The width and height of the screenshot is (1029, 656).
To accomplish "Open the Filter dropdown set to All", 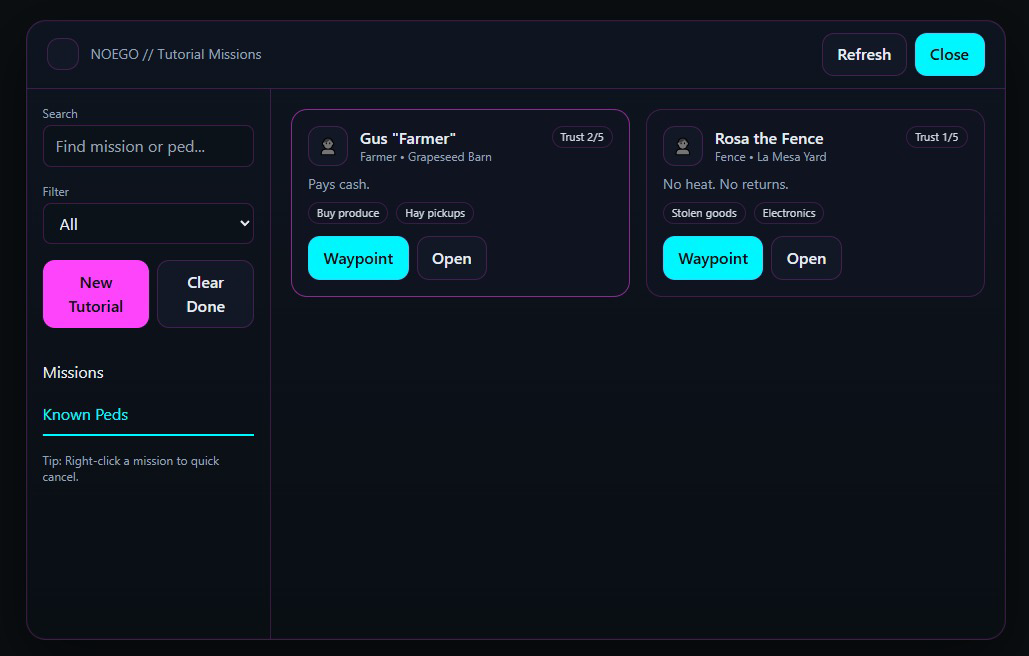I will (x=148, y=224).
